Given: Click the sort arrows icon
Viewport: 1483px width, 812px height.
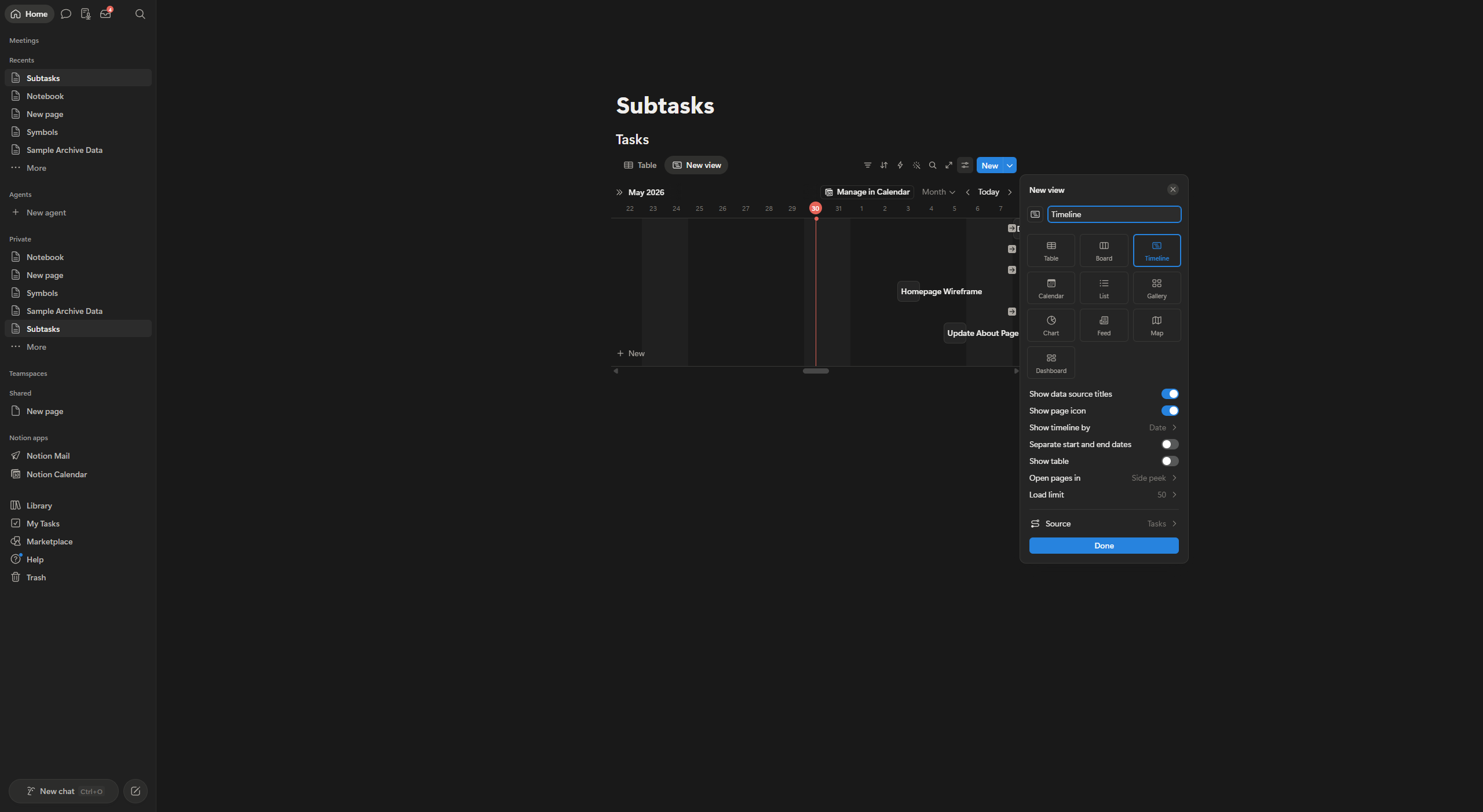Looking at the screenshot, I should click(x=884, y=165).
